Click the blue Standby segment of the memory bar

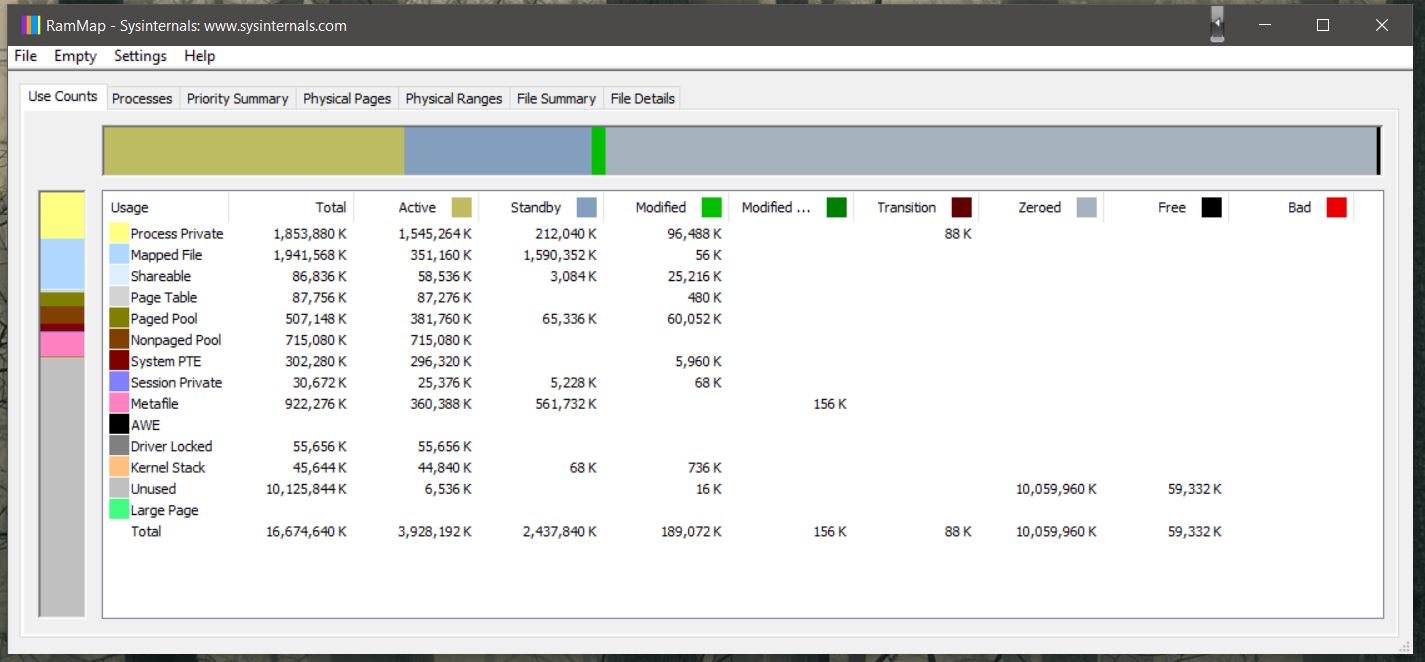click(498, 151)
